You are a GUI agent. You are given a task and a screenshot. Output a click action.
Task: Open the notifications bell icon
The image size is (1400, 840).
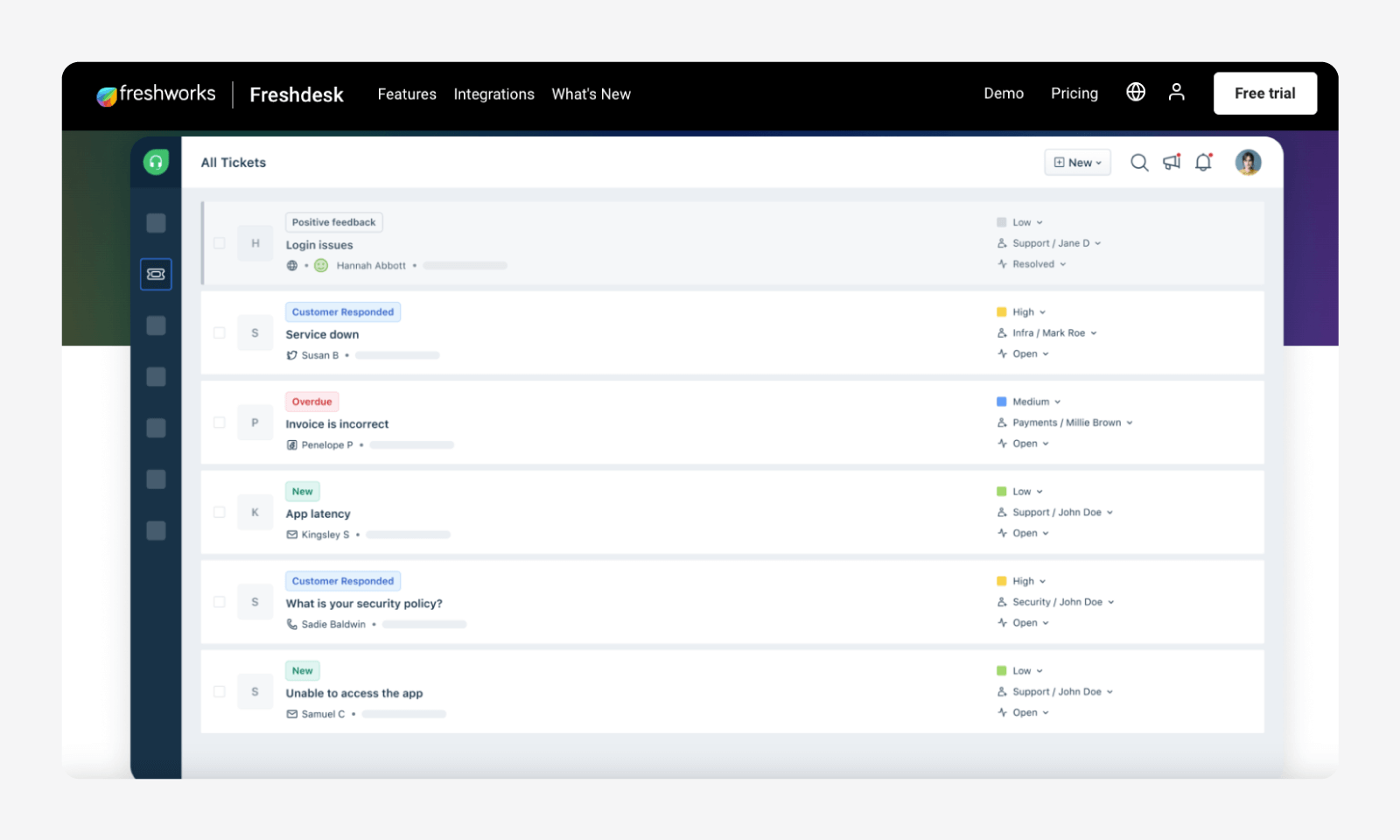1204,162
